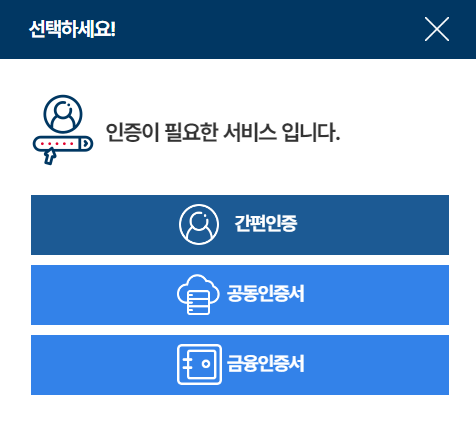Click the 공동인증서 text label

point(265,293)
